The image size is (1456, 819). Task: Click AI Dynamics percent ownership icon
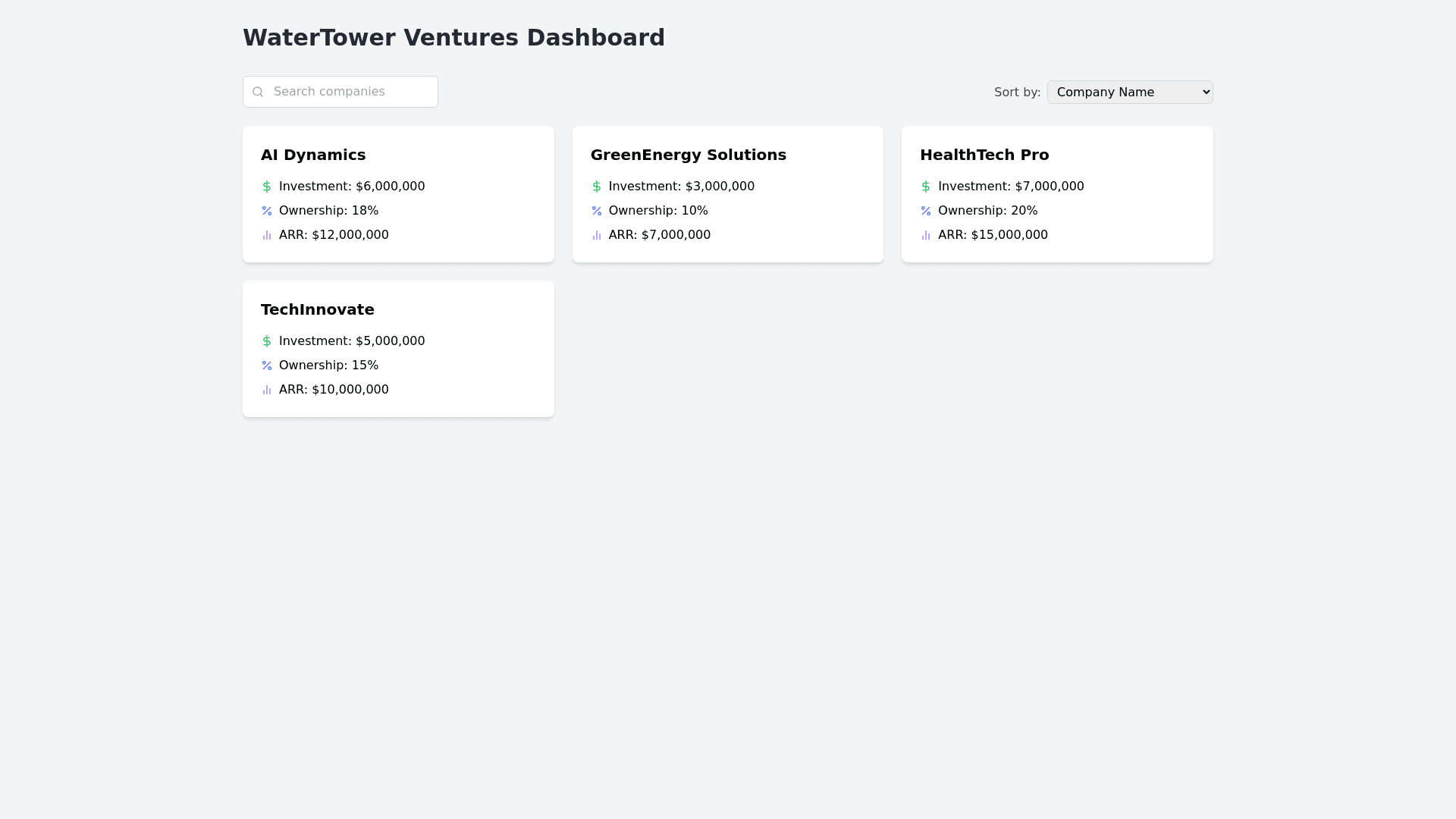[267, 211]
